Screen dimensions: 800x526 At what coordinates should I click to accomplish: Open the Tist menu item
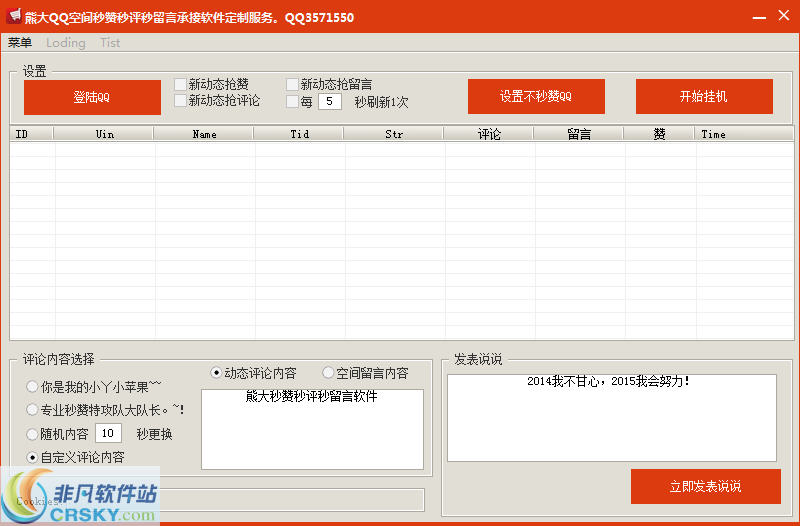pos(110,43)
